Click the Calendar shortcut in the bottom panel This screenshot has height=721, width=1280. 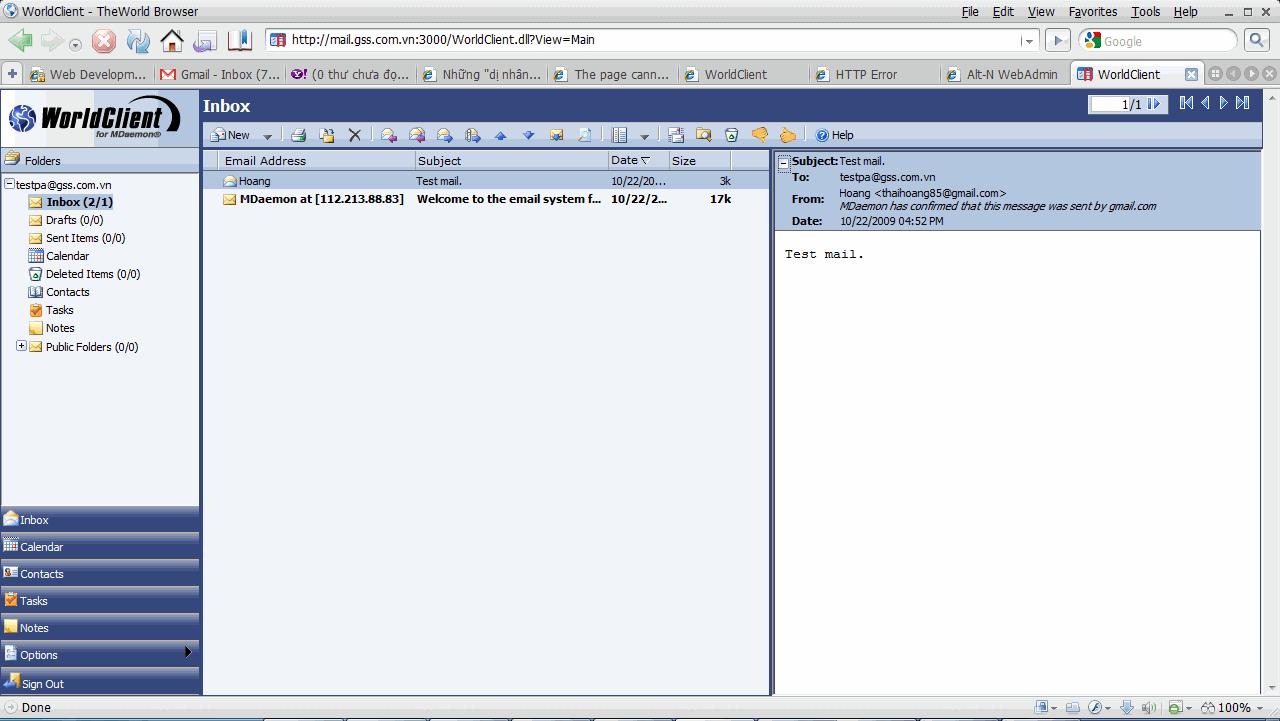[100, 546]
